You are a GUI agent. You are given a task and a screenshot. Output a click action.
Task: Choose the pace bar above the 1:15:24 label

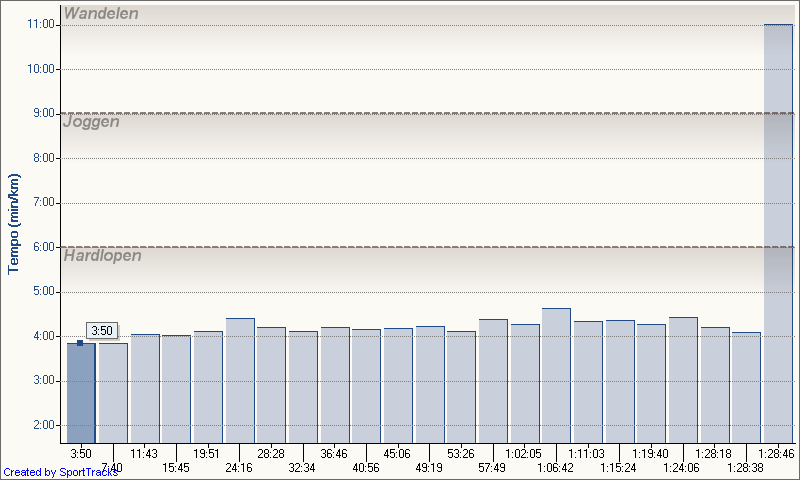(x=620, y=382)
